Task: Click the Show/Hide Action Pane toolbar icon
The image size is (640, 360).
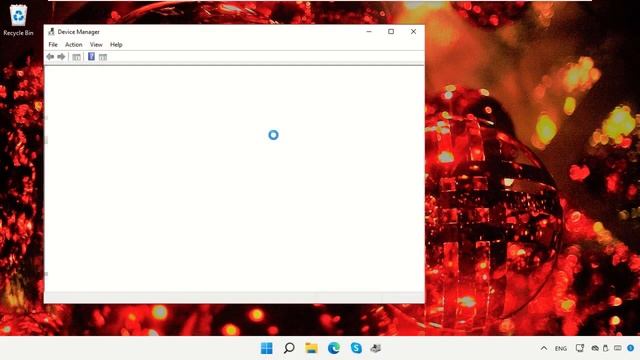Action: click(x=103, y=57)
